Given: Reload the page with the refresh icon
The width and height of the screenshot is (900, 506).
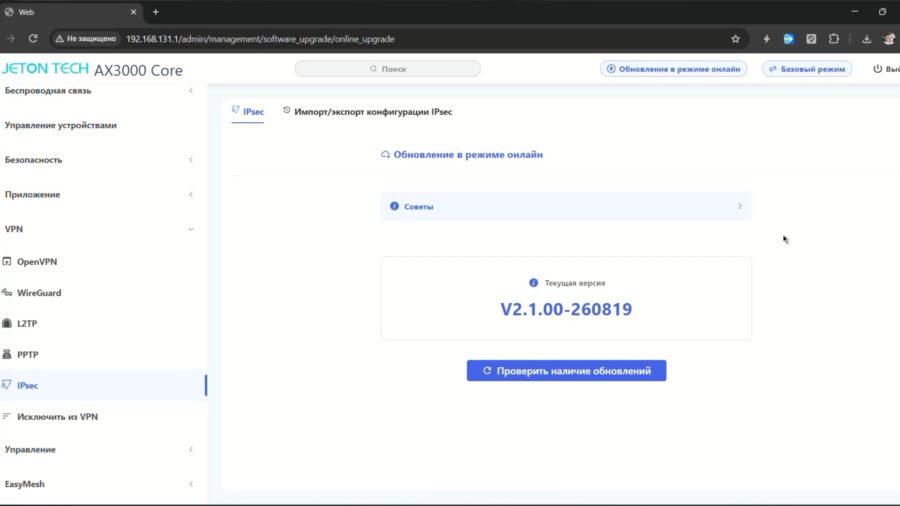Looking at the screenshot, I should pyautogui.click(x=33, y=38).
